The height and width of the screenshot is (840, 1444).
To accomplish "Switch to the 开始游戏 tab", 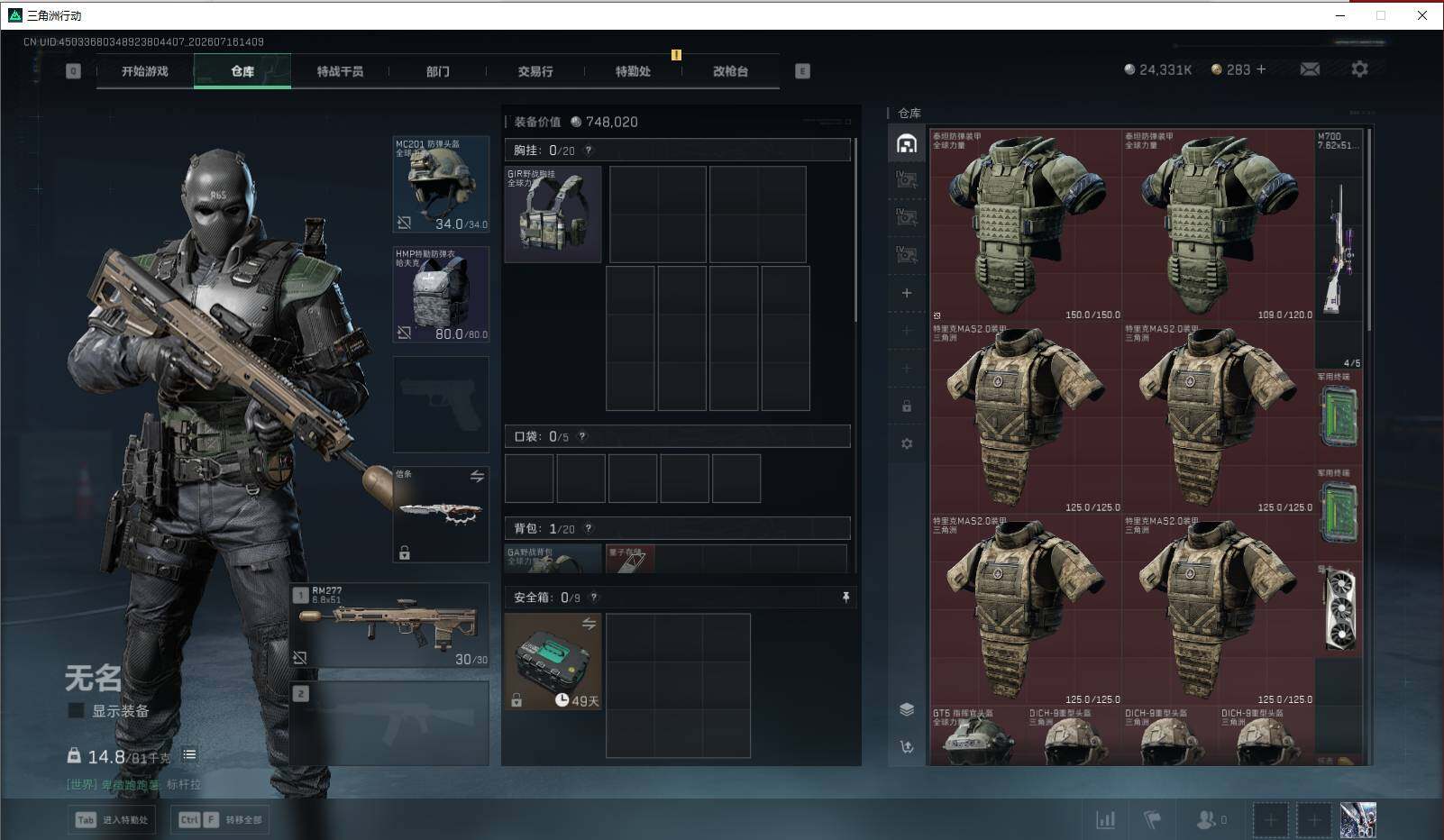I will pyautogui.click(x=145, y=71).
